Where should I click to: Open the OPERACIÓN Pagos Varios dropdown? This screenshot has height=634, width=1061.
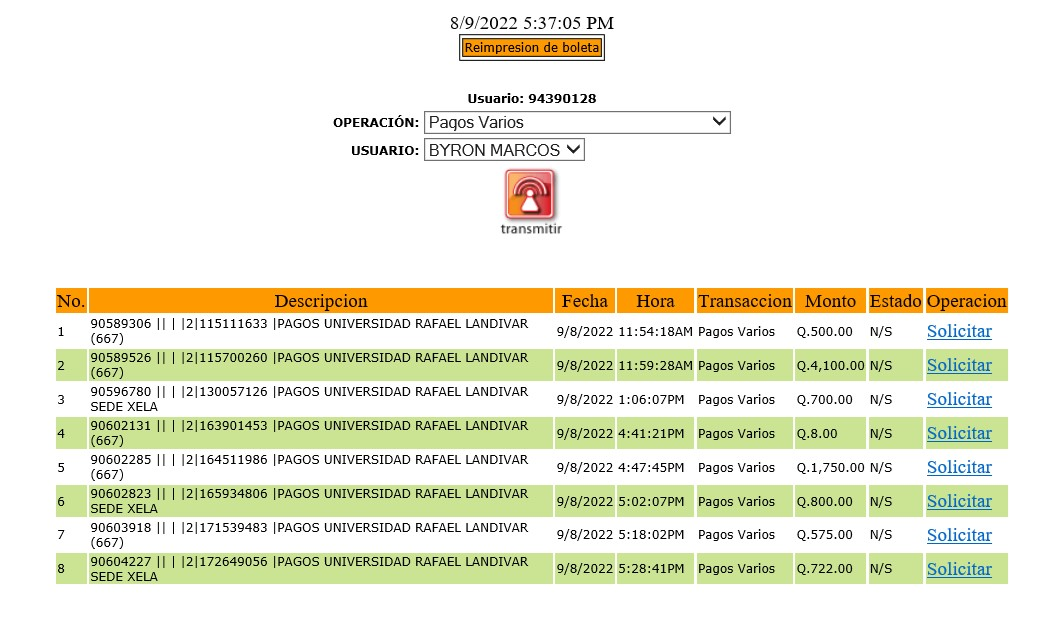[577, 123]
